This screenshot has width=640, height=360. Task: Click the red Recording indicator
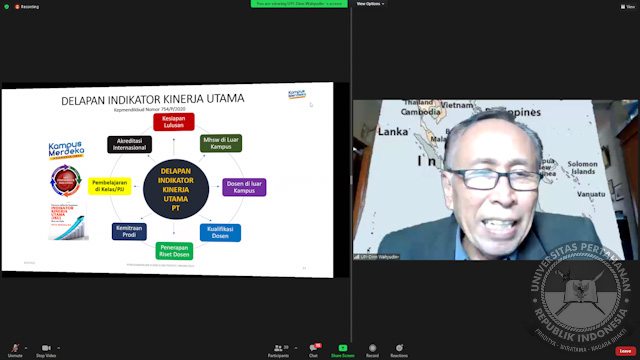27,7
